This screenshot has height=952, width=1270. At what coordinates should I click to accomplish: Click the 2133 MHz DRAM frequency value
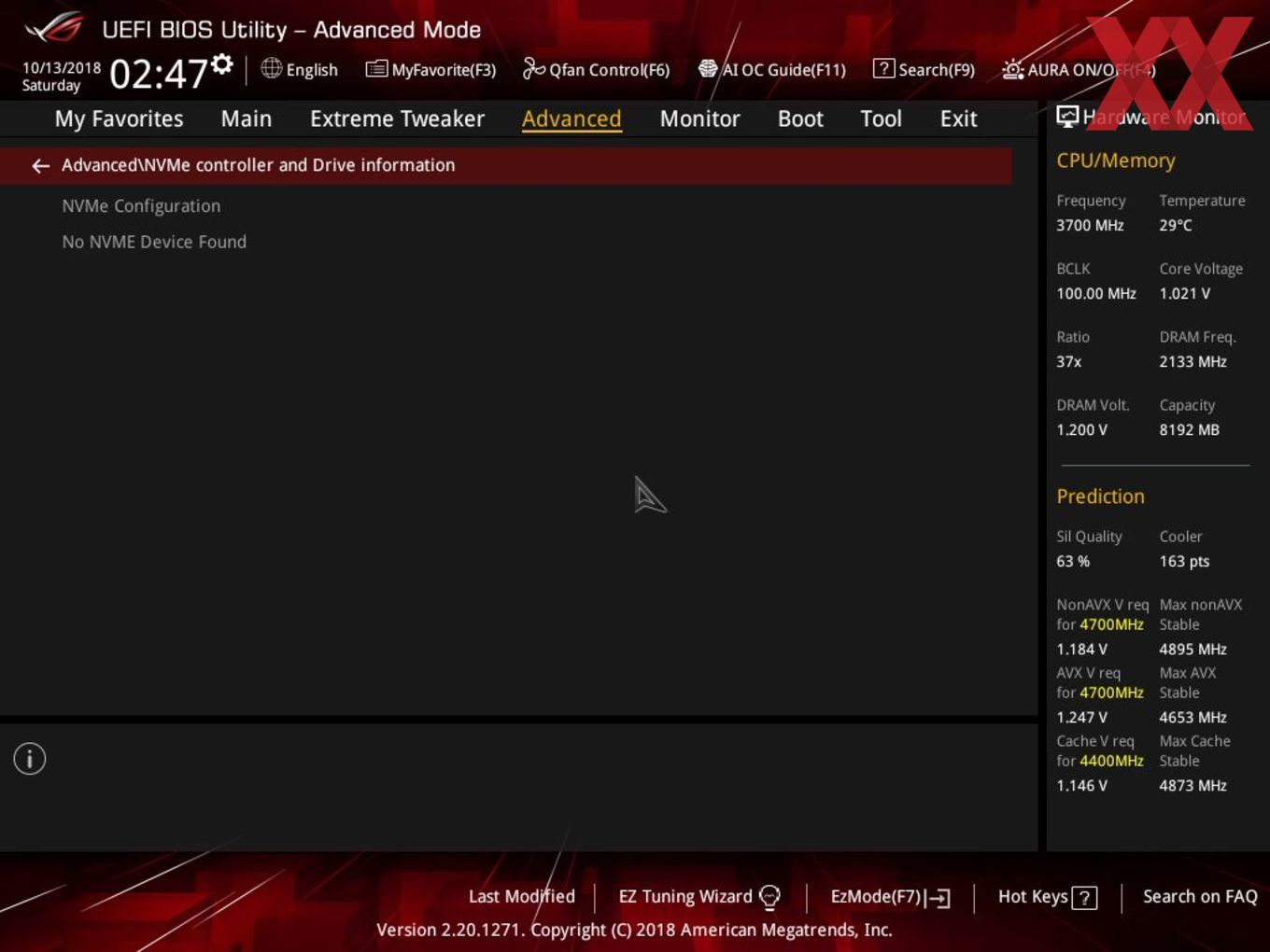[1193, 361]
